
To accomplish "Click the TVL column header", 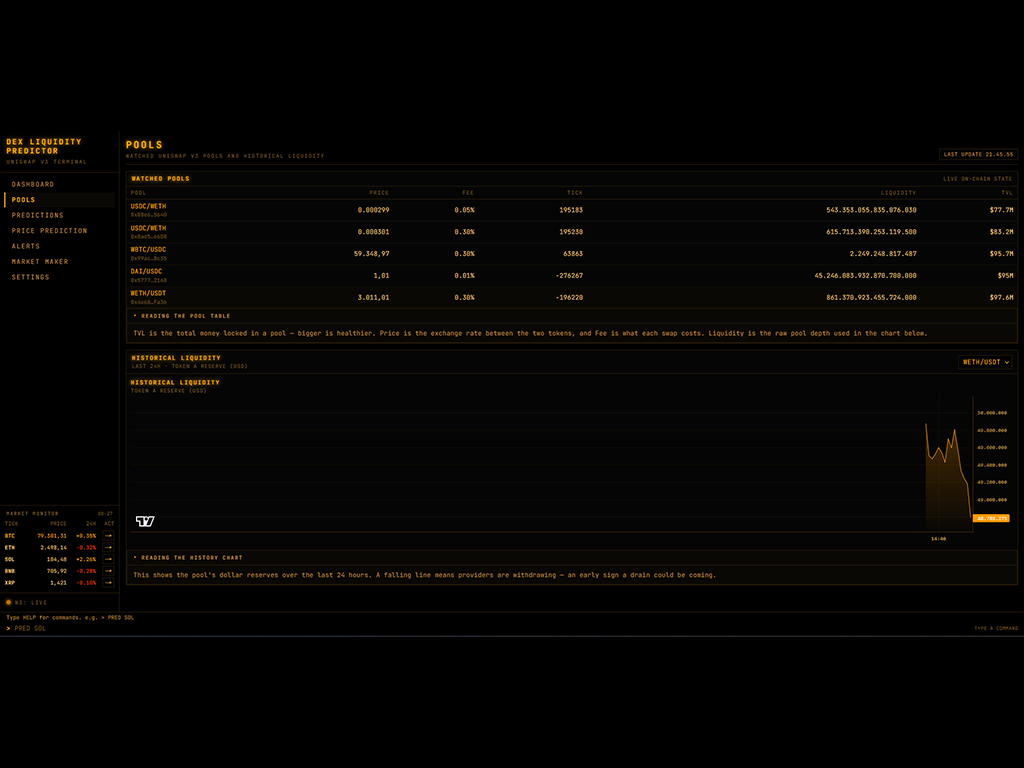I will click(x=1007, y=193).
